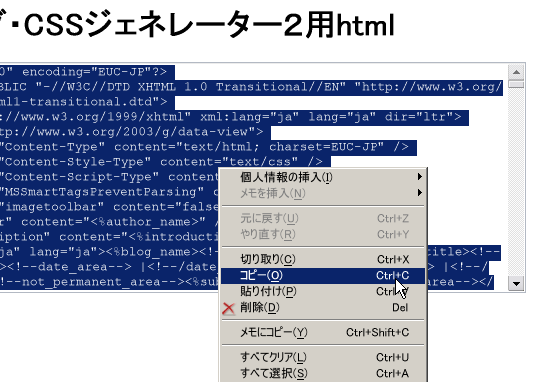Click コピー in the context menu
The width and height of the screenshot is (550, 382).
pyautogui.click(x=322, y=275)
